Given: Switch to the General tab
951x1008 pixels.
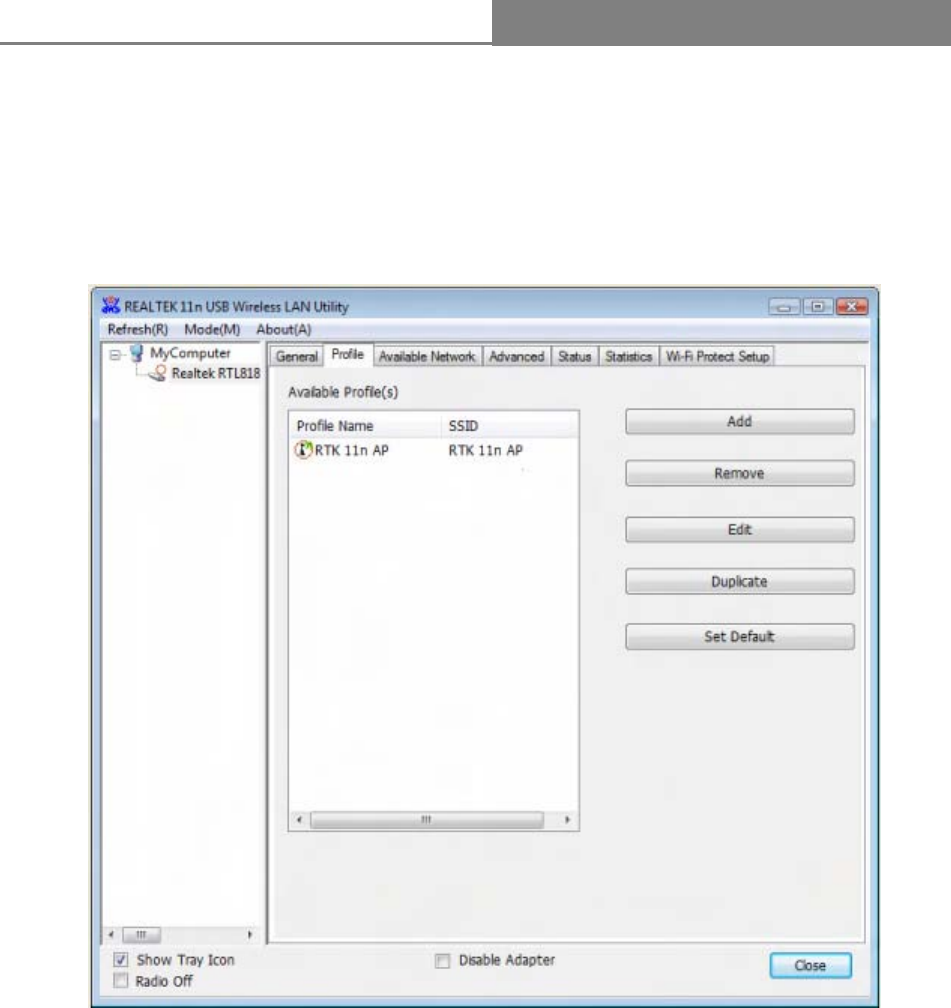Looking at the screenshot, I should pos(296,356).
